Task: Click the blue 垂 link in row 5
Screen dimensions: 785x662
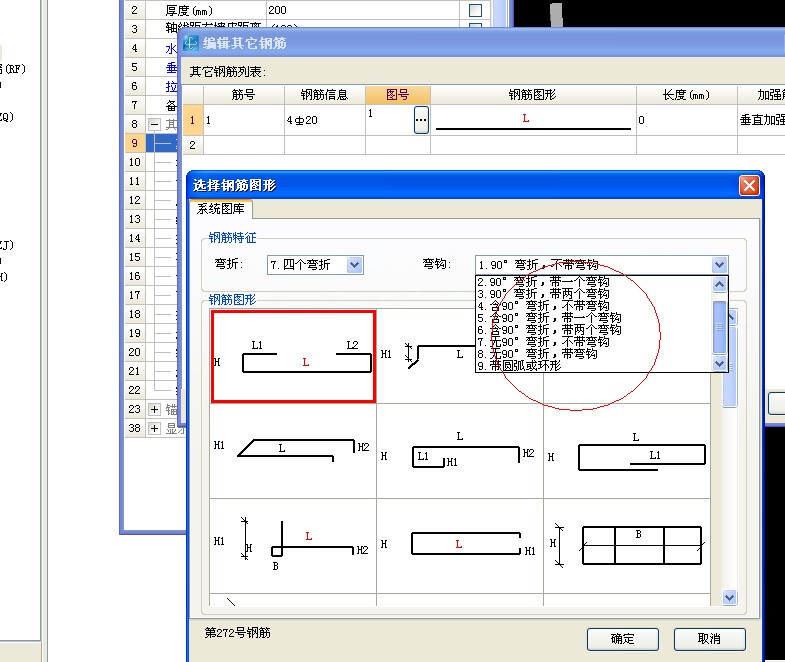Action: point(171,68)
